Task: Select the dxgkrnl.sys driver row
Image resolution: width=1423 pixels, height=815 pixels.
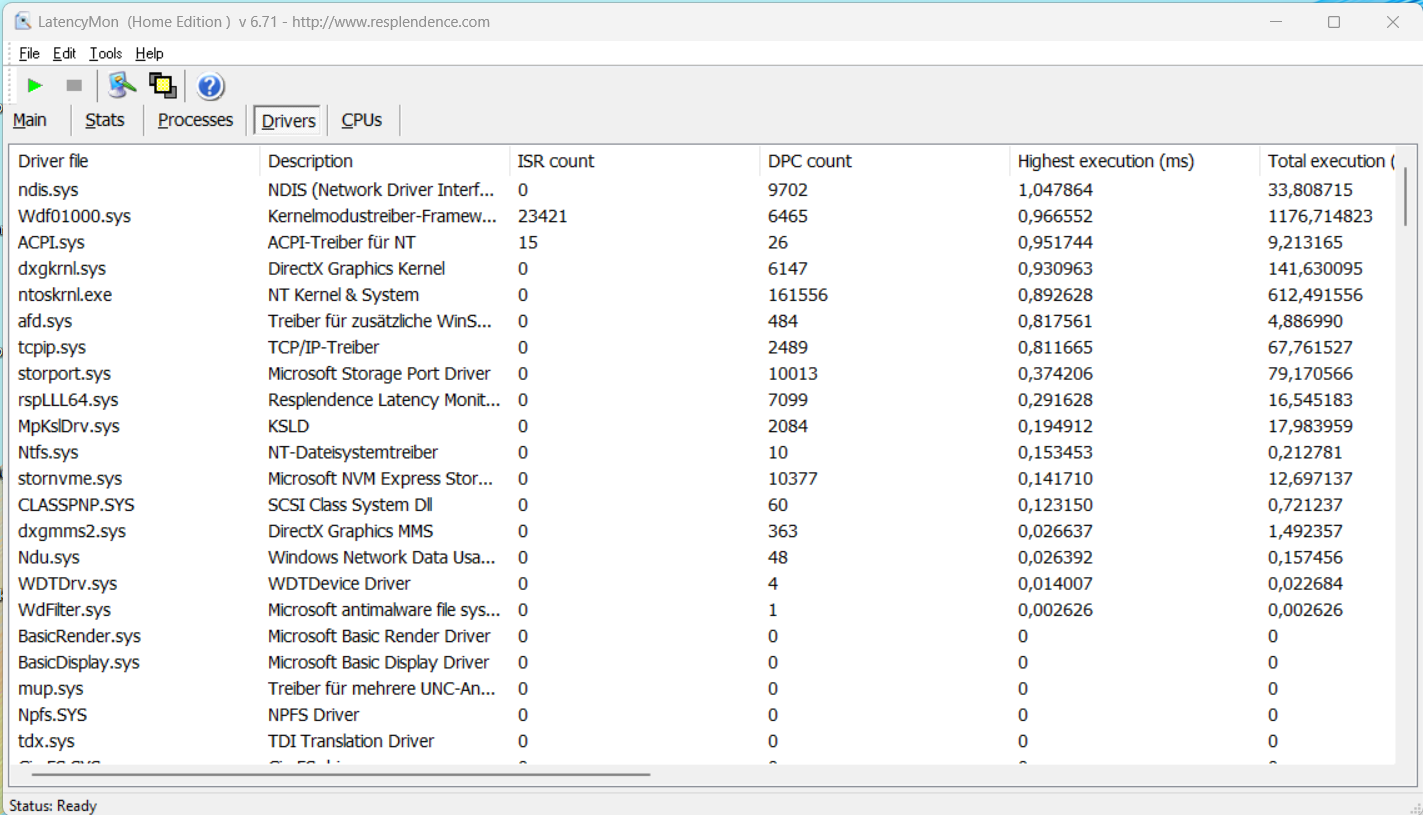Action: 702,269
